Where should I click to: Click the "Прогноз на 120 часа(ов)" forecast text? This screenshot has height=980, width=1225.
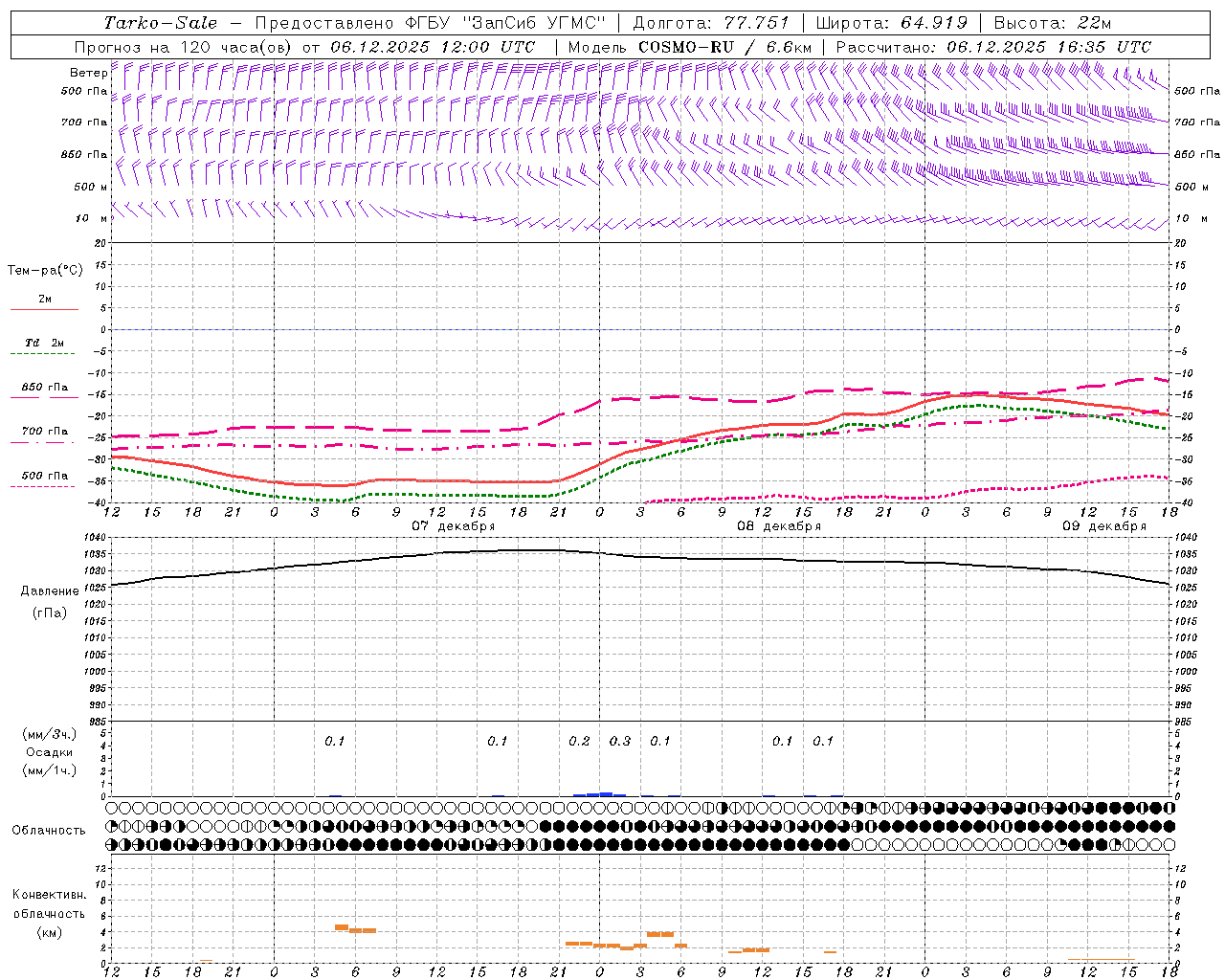click(x=185, y=47)
